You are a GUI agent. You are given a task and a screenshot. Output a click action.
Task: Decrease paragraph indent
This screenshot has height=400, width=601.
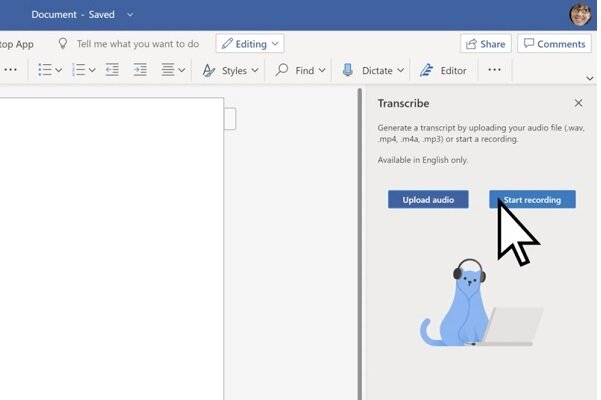[112, 70]
